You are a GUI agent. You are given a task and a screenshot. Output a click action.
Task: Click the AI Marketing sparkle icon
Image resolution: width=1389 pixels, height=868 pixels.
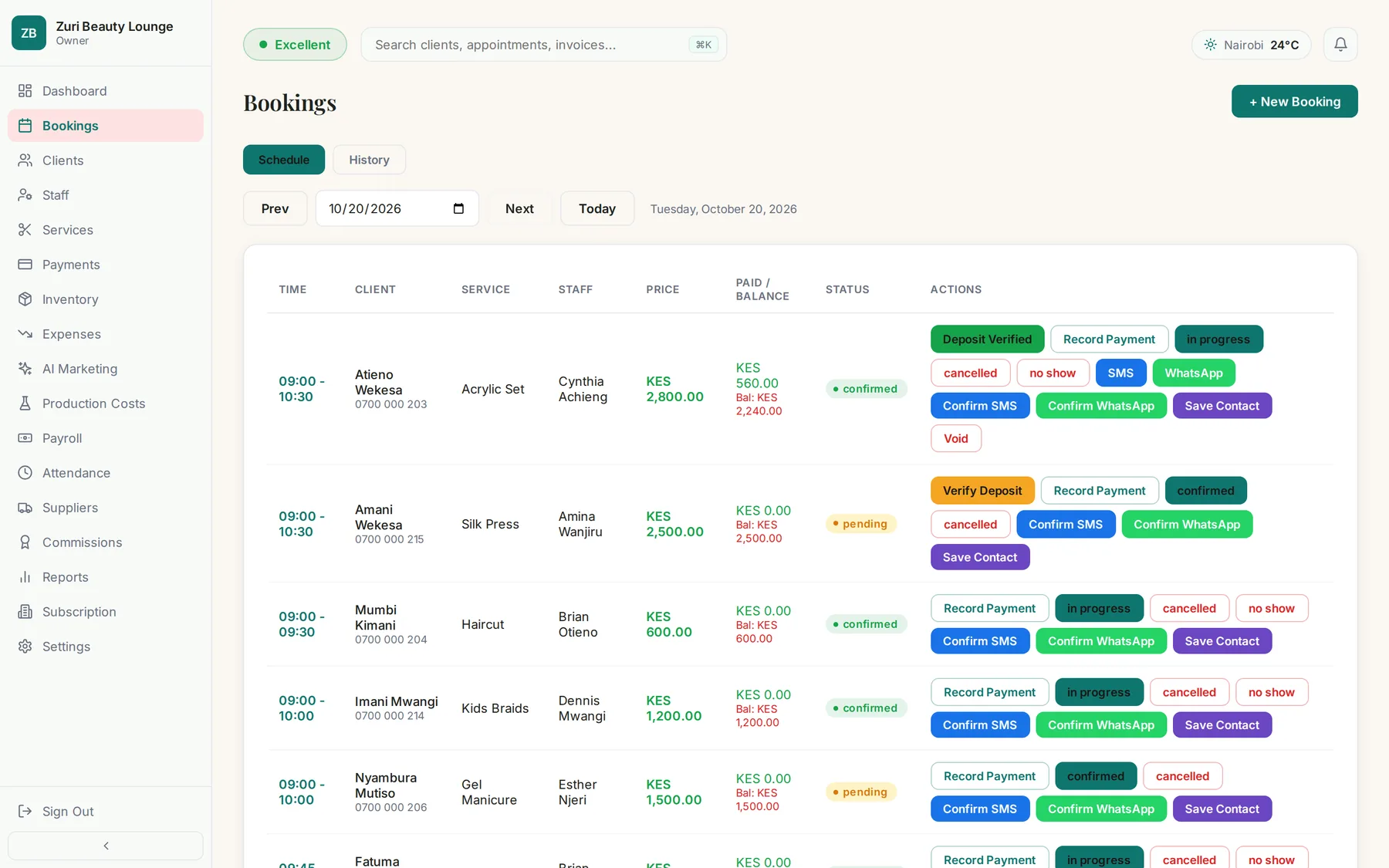pyautogui.click(x=25, y=369)
